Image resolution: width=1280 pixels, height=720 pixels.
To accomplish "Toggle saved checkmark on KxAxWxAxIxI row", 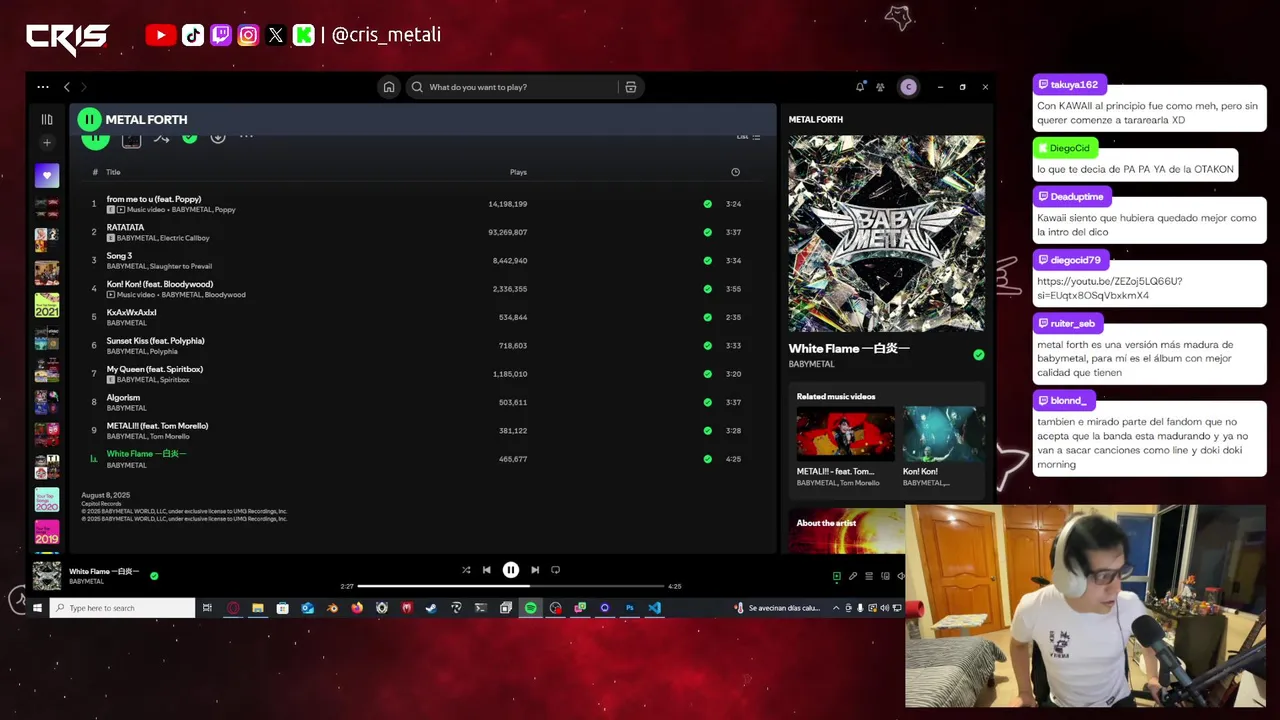I will tap(708, 317).
